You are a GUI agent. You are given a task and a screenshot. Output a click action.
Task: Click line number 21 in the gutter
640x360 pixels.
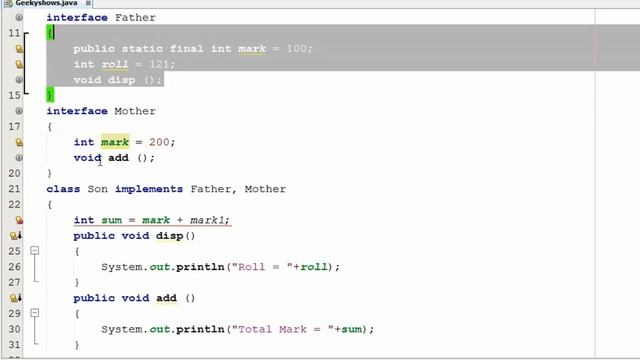click(x=14, y=189)
